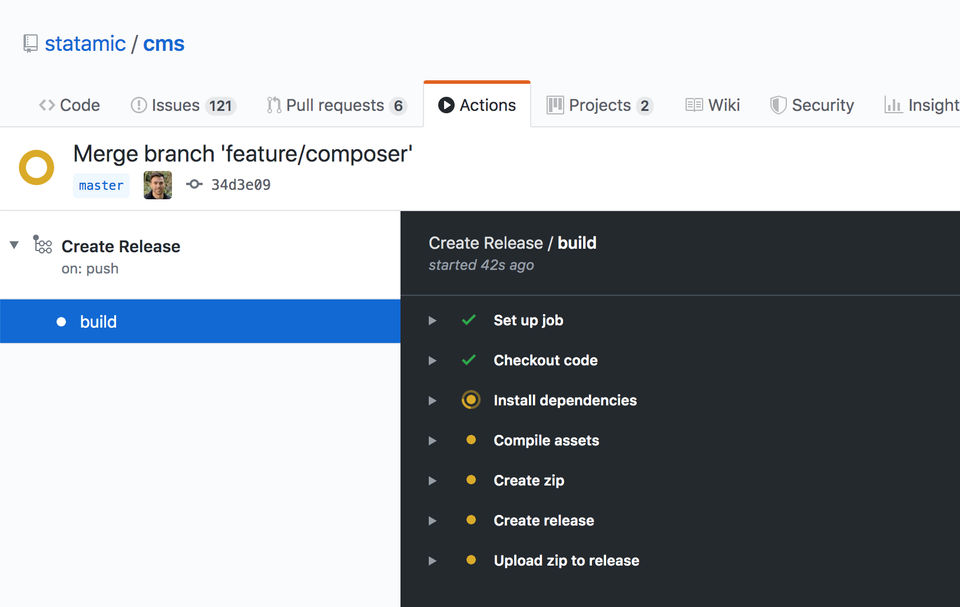The image size is (960, 607).
Task: Click the spinning status icon for Install dependencies
Action: point(471,400)
